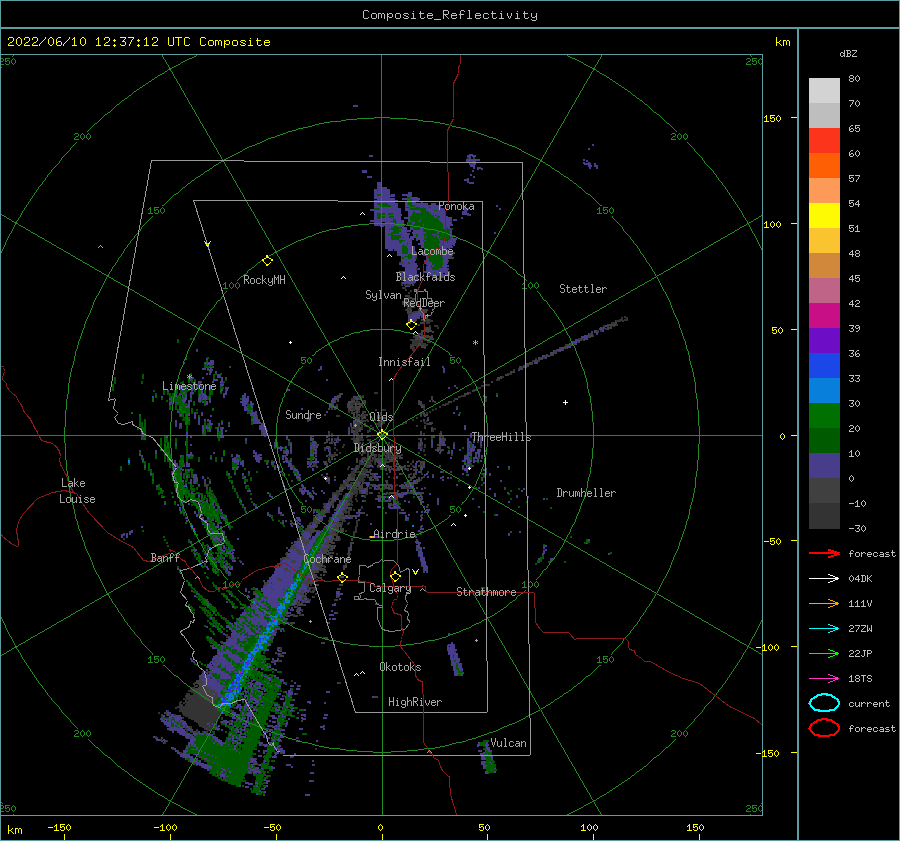Click the Calgary city label
Screen dimensions: 900x841
(390, 588)
